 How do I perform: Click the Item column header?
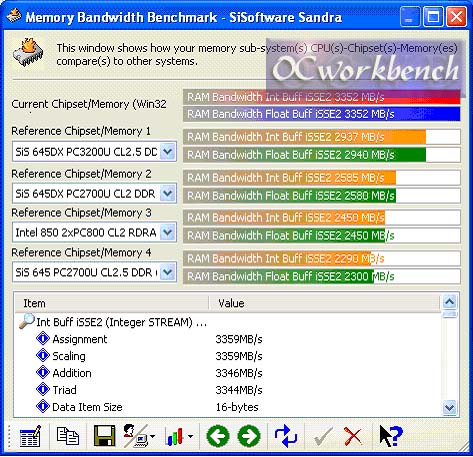point(112,303)
